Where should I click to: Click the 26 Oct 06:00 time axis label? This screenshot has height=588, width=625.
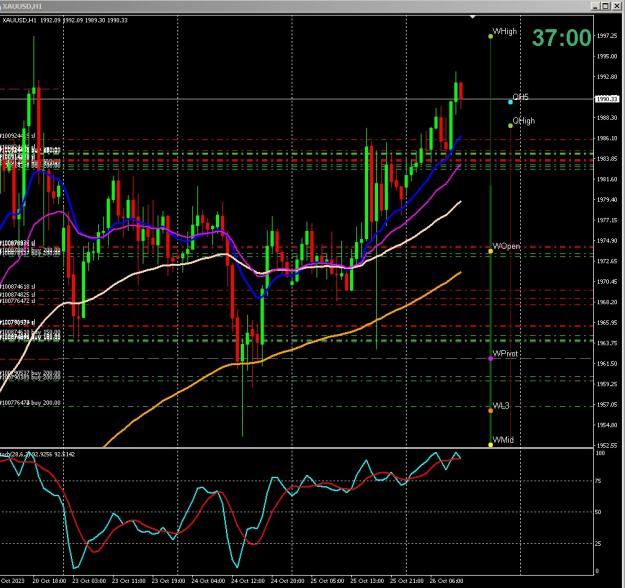[x=446, y=581]
